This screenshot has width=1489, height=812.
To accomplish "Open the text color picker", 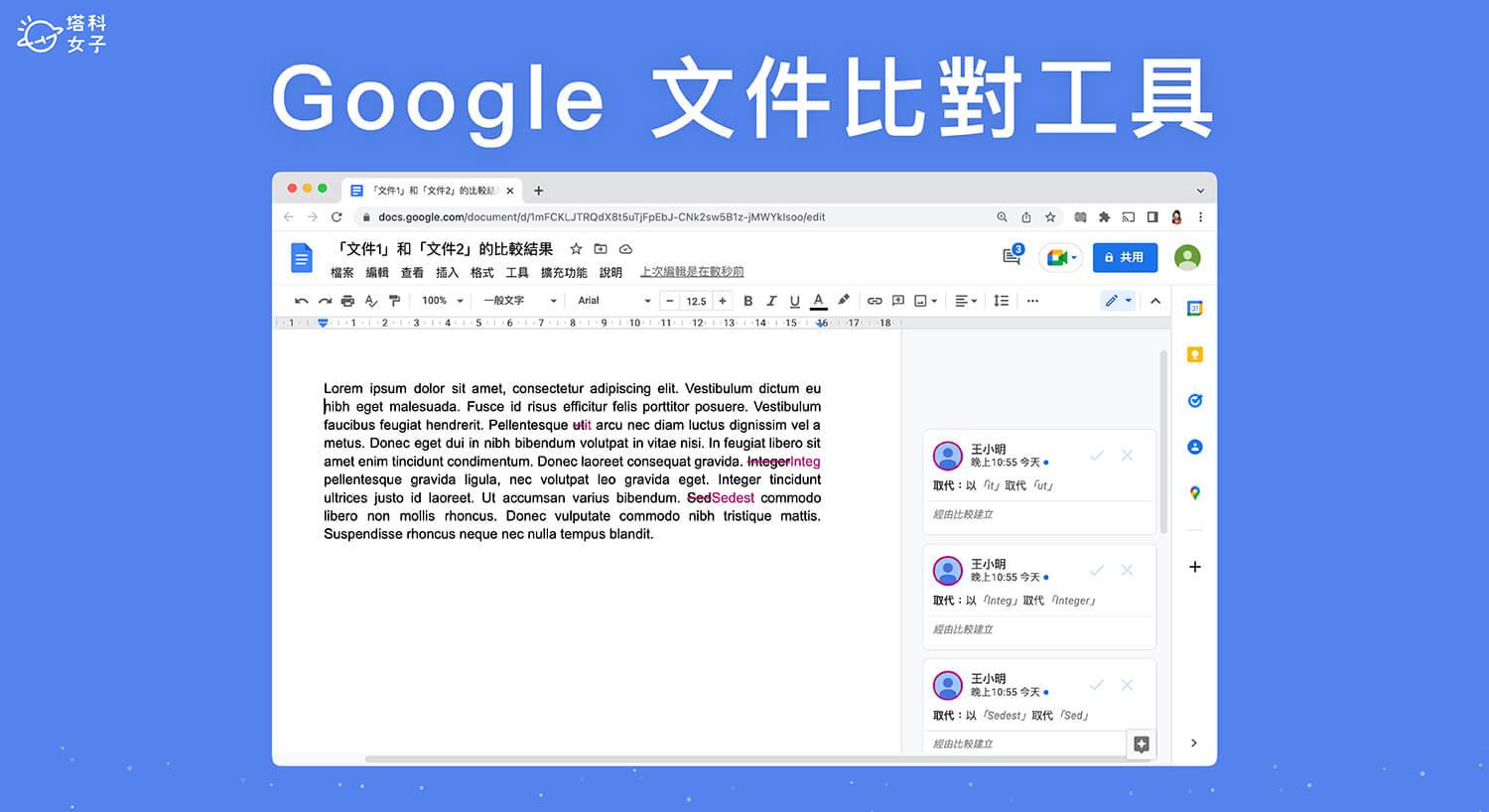I will coord(819,301).
